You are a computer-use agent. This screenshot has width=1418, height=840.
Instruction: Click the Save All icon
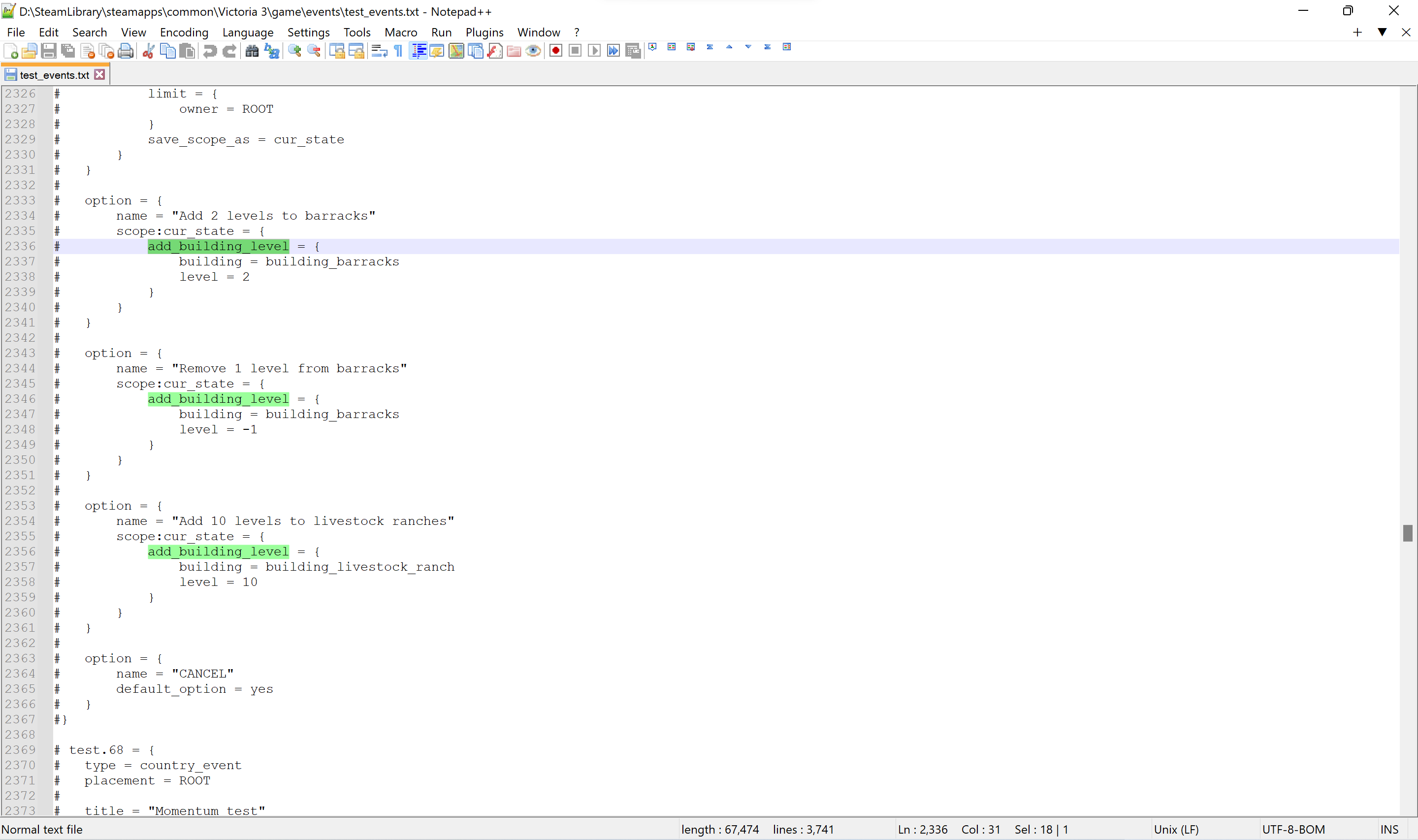coord(68,51)
